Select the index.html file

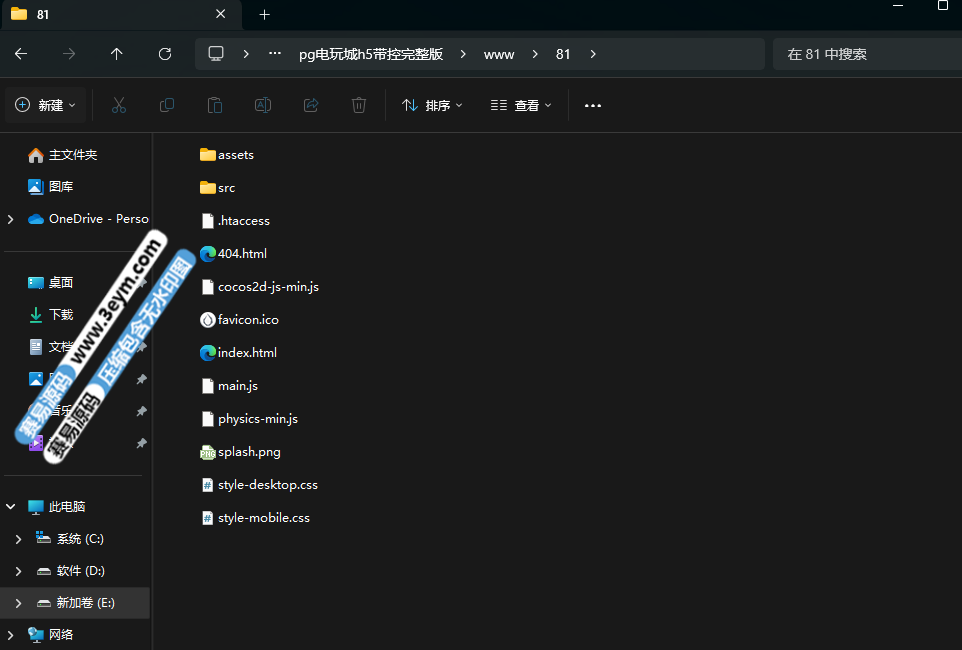coord(247,352)
